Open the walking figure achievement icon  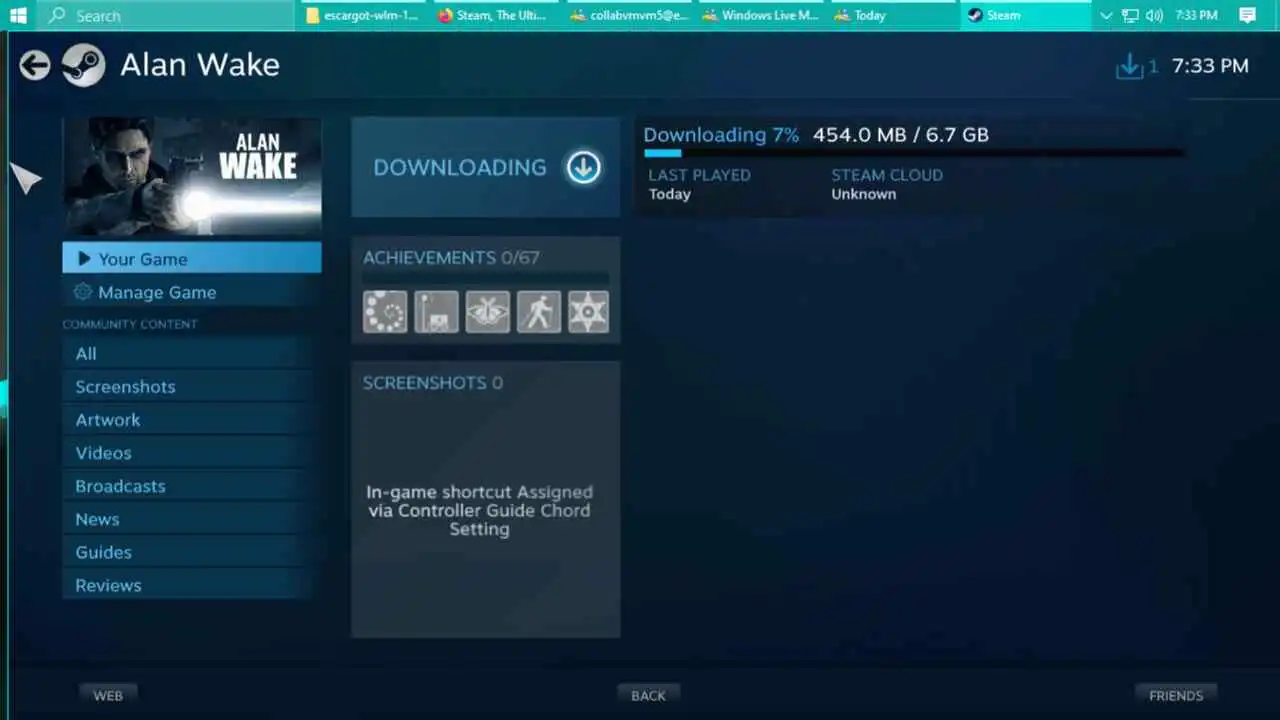pos(538,311)
